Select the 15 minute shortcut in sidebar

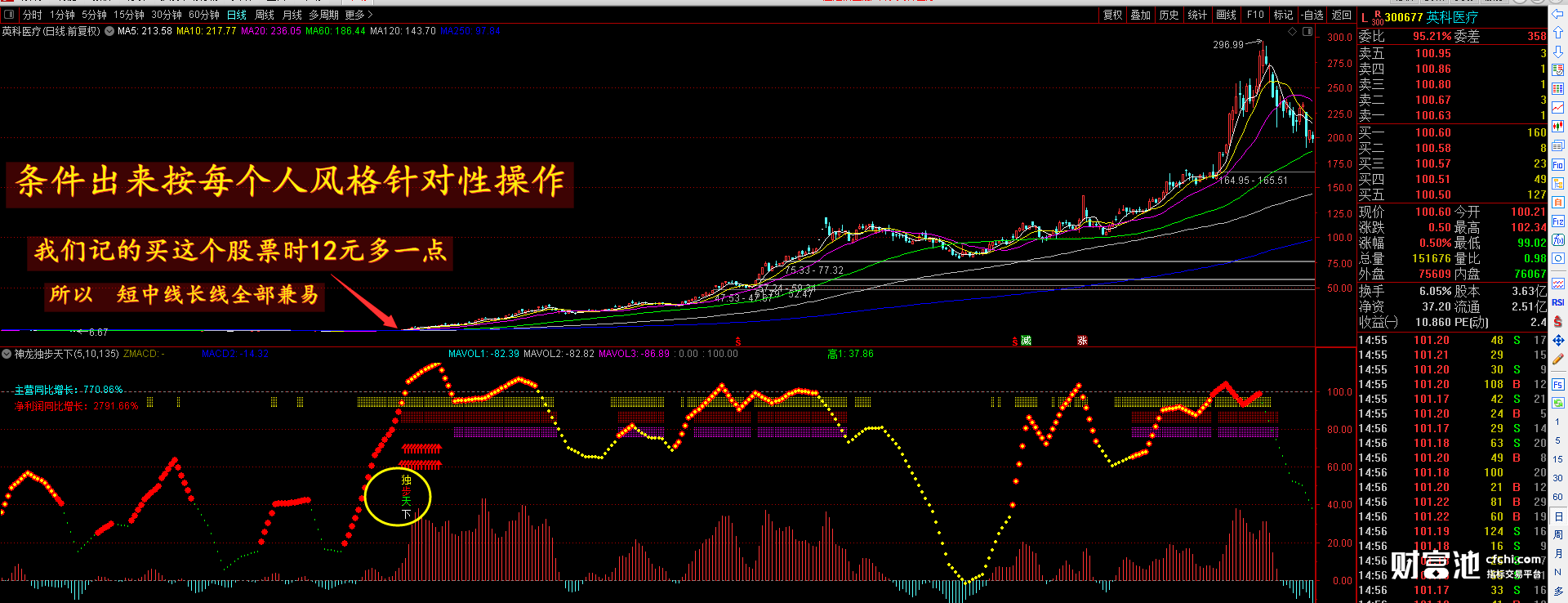[x=1558, y=459]
